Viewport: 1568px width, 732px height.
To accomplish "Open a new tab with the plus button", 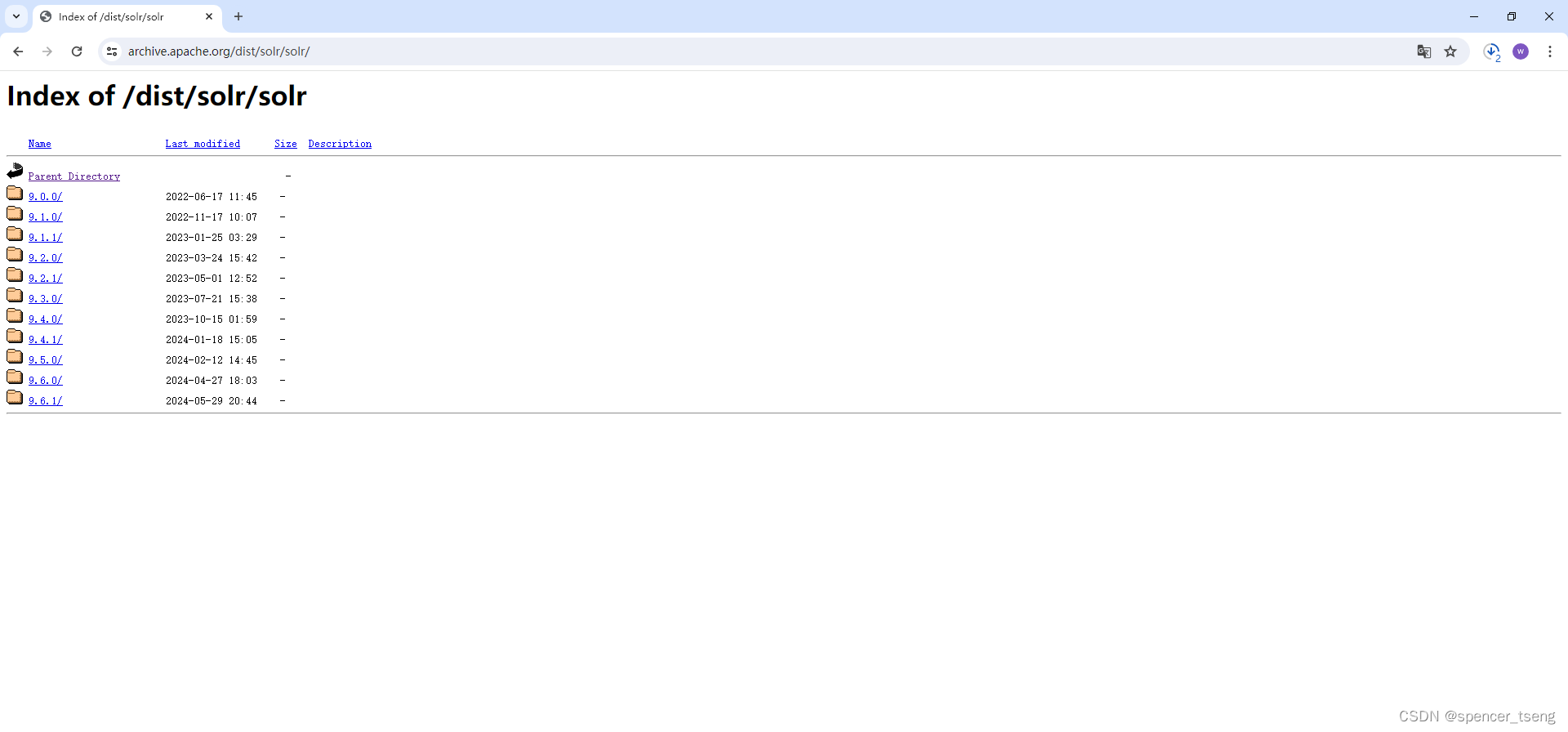I will tap(238, 16).
